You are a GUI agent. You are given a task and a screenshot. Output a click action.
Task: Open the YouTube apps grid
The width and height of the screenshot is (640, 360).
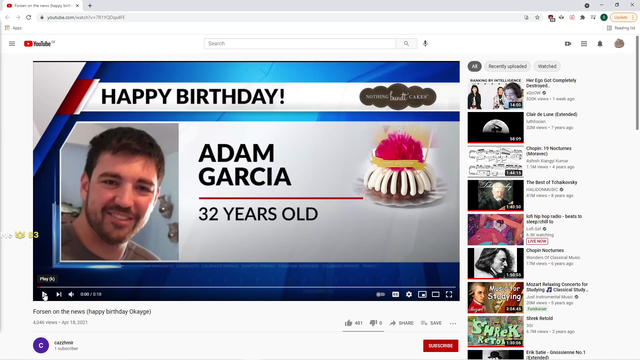(584, 44)
